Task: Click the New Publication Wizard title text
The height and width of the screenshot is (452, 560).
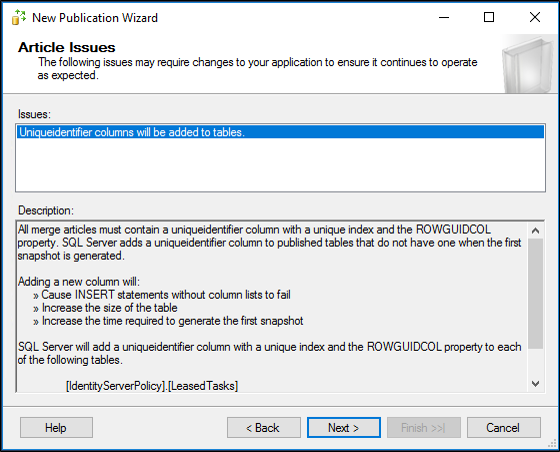Action: pos(95,17)
